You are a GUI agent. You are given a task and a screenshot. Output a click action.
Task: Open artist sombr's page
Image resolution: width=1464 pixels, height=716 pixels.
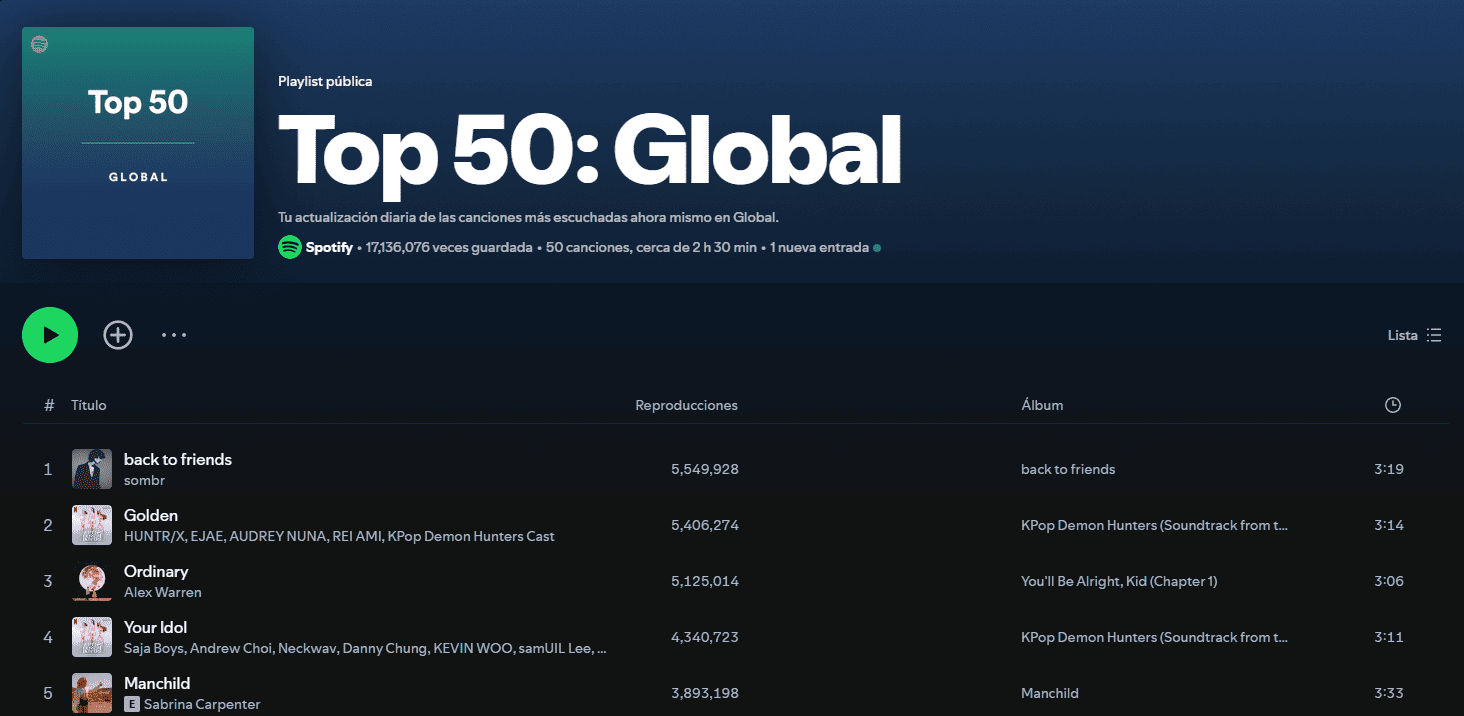point(144,481)
